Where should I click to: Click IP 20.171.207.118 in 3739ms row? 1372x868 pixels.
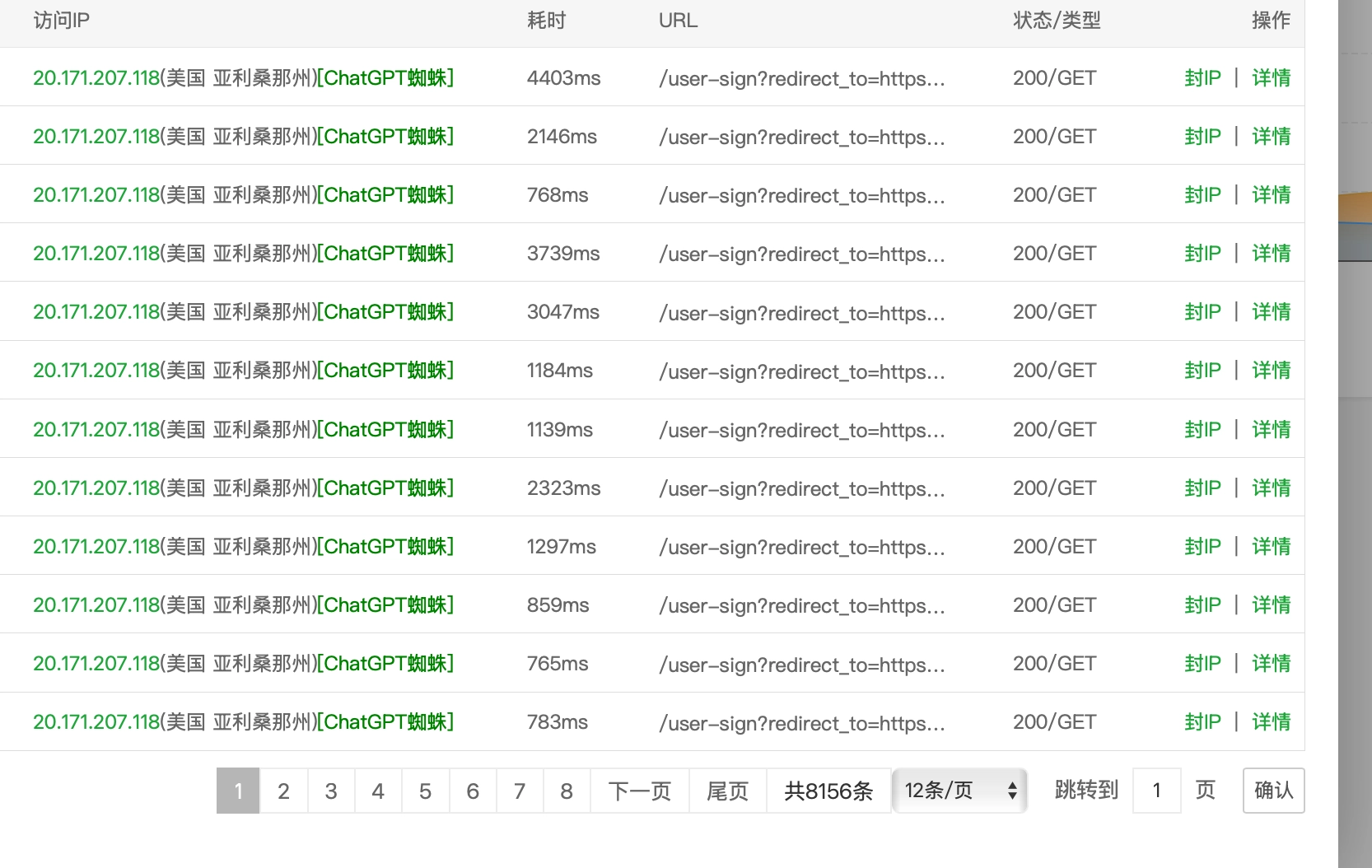click(96, 253)
